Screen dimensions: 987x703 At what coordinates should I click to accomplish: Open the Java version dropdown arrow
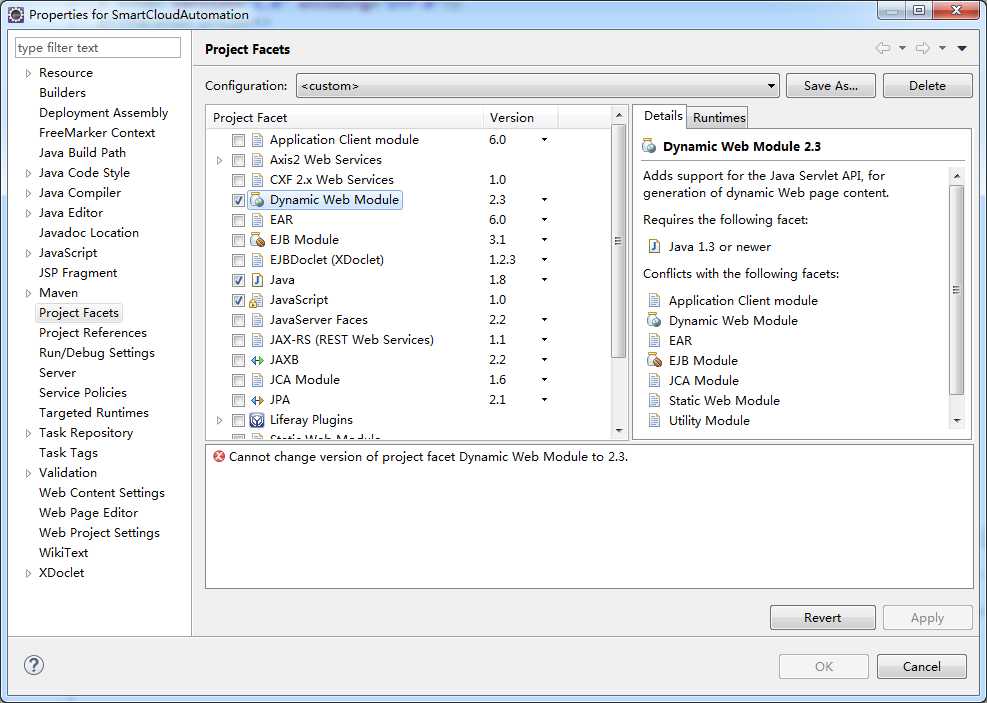pos(544,279)
